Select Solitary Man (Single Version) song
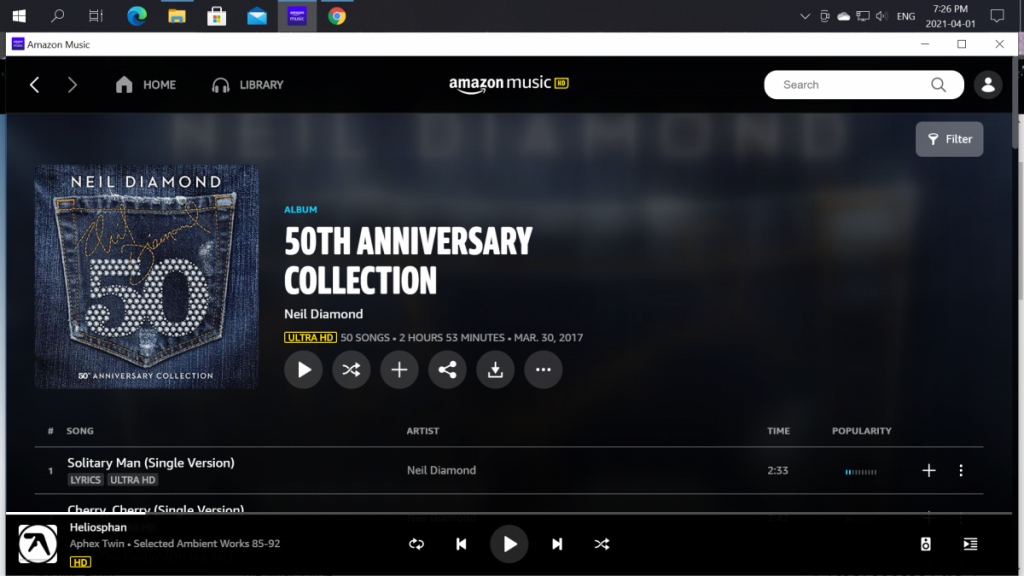The image size is (1024, 576). pos(151,462)
